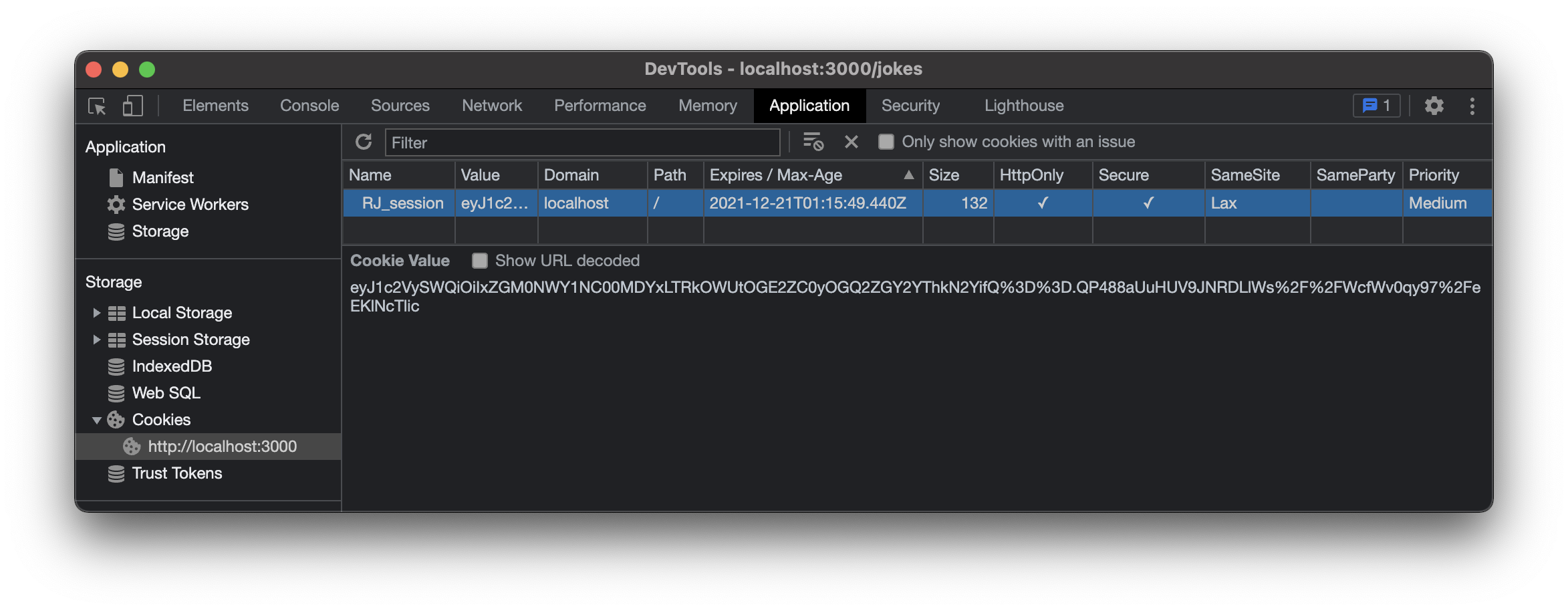Screen dimensions: 1568x611
Task: Click the cookie filter input field
Action: [x=581, y=142]
